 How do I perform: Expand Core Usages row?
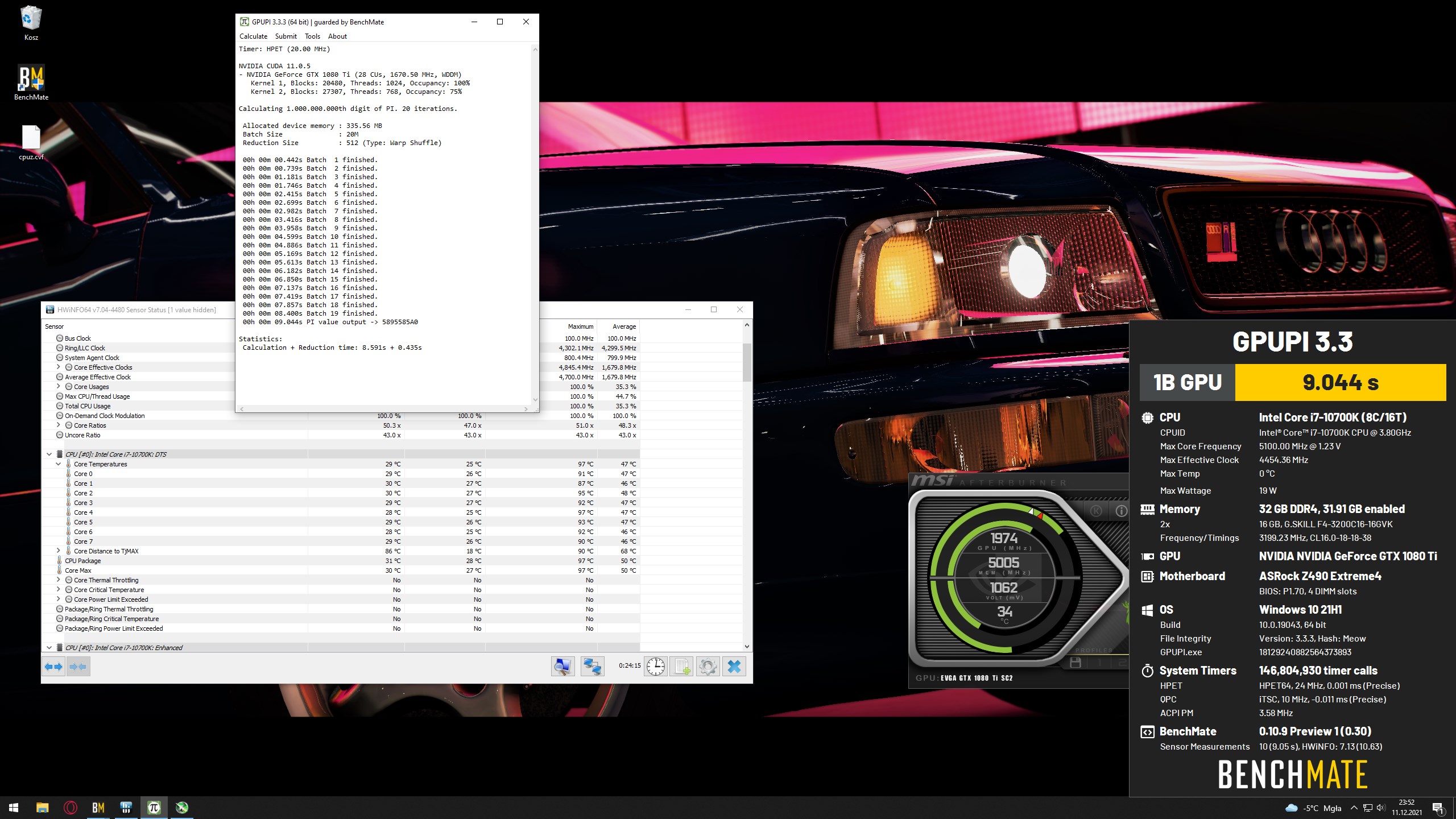[58, 387]
